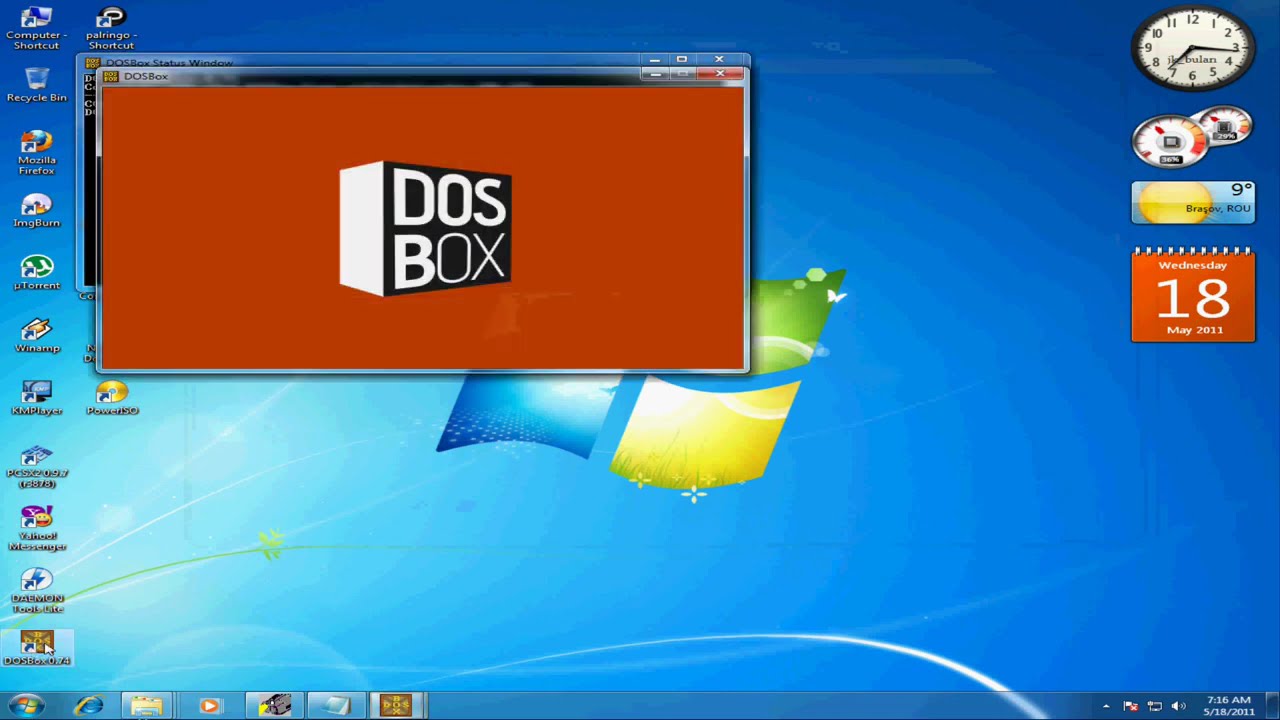Launch Internet Explorer from the taskbar

pyautogui.click(x=89, y=706)
